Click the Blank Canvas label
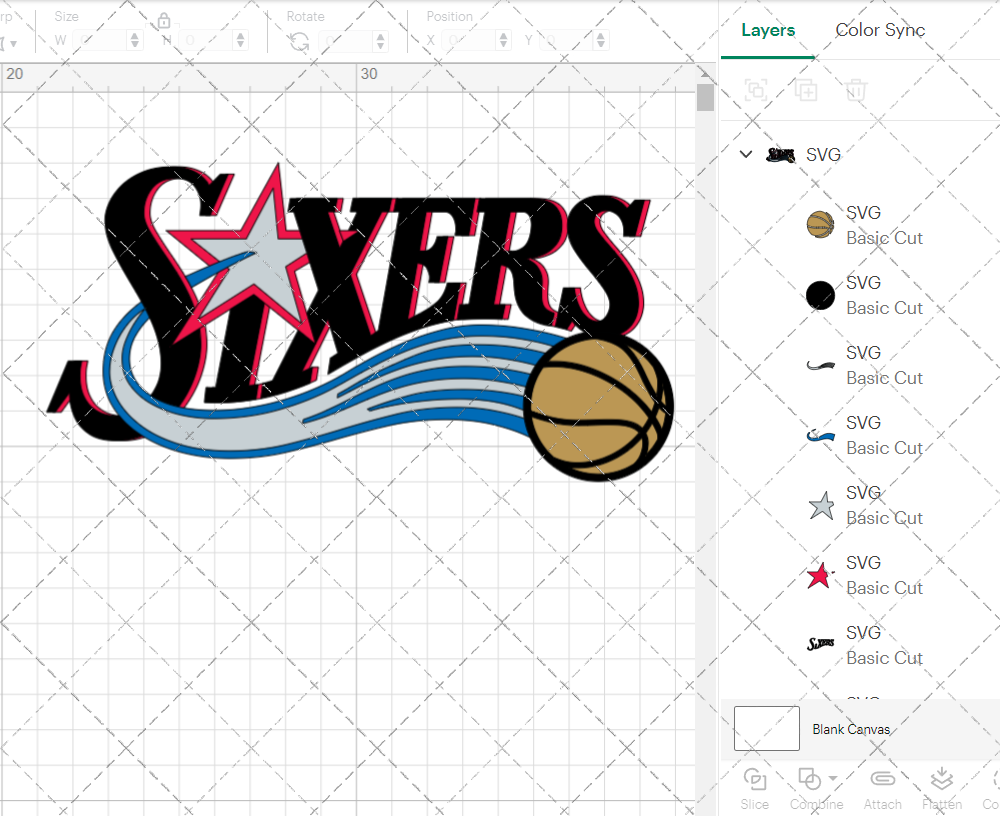 (851, 729)
